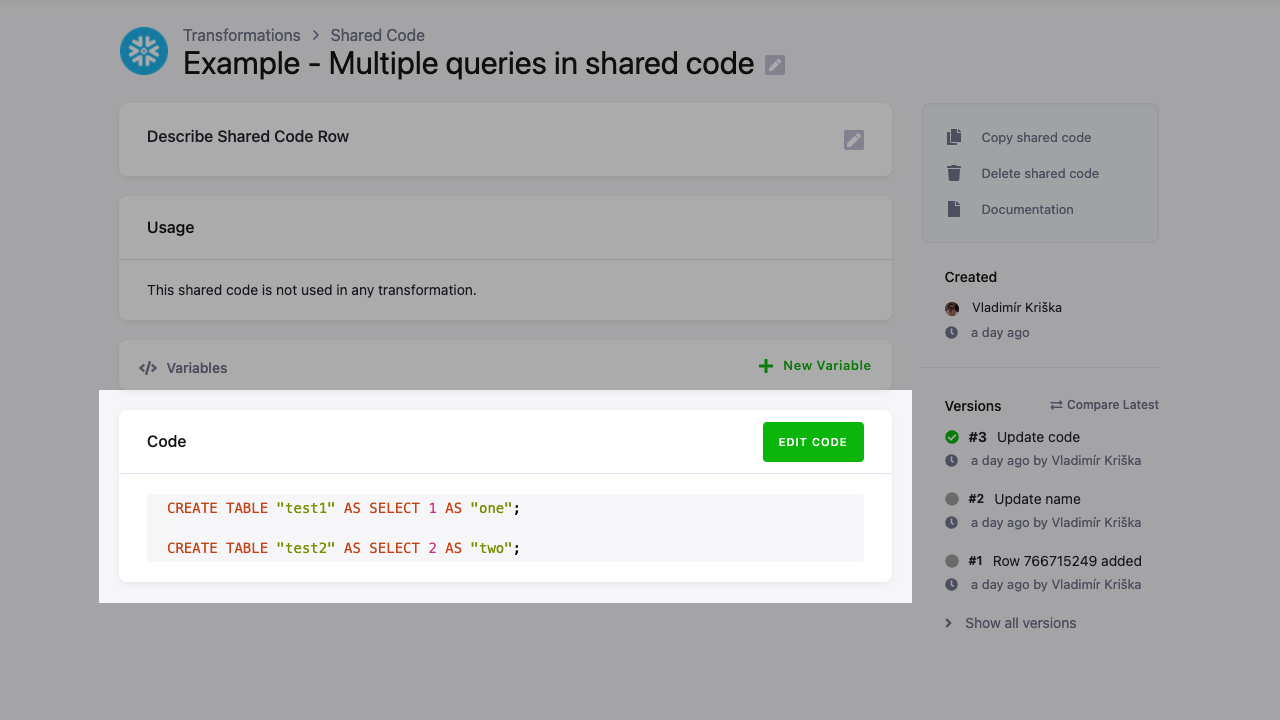Click the code brackets icon beside Variables

point(148,367)
